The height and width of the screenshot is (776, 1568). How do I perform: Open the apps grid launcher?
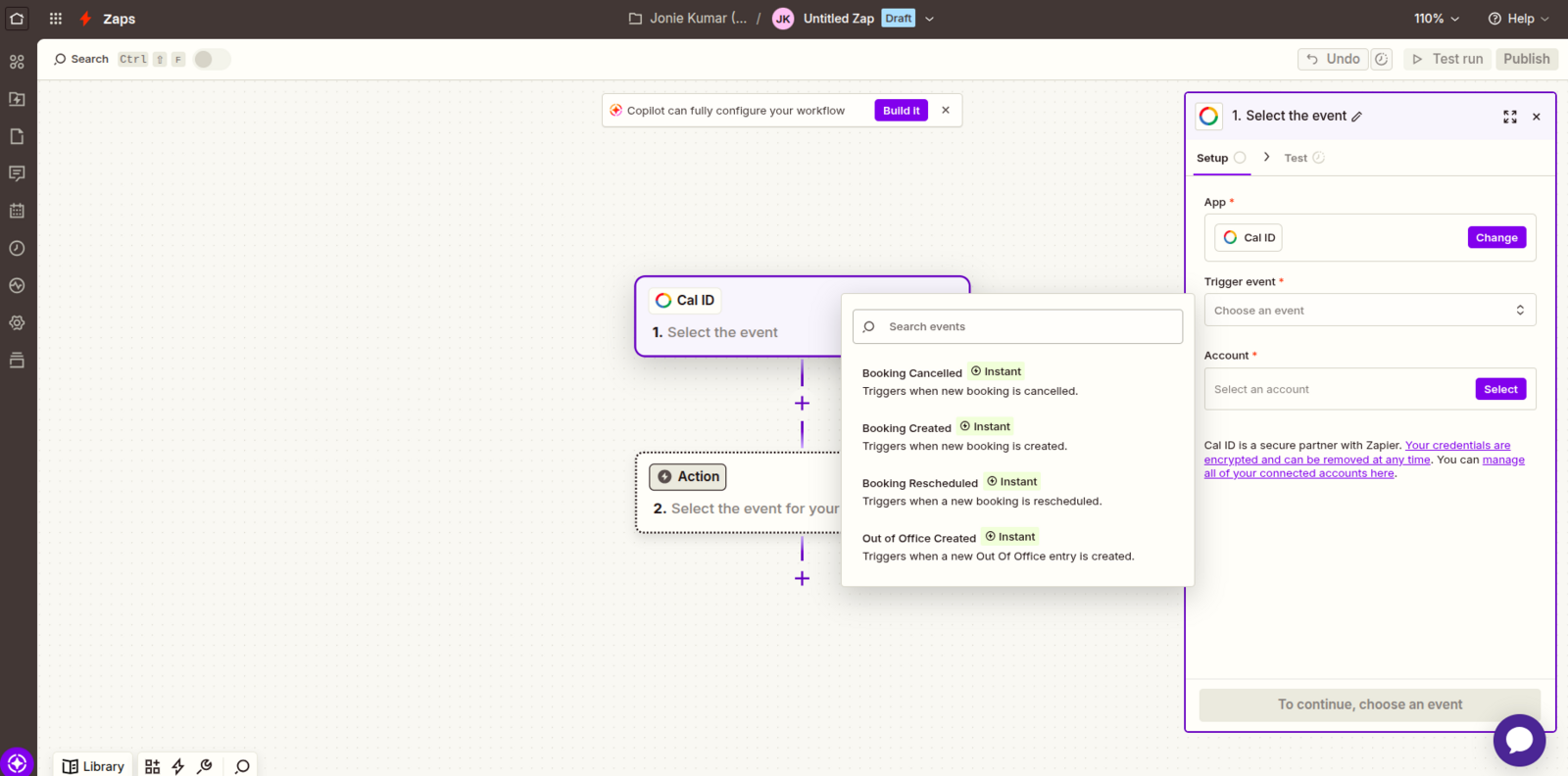[56, 19]
